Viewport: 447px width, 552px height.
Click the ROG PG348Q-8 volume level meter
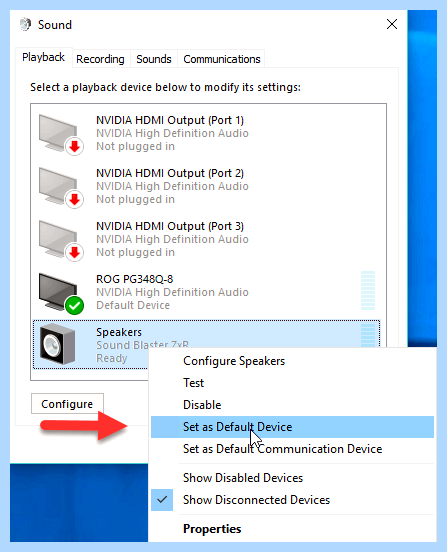tap(368, 290)
